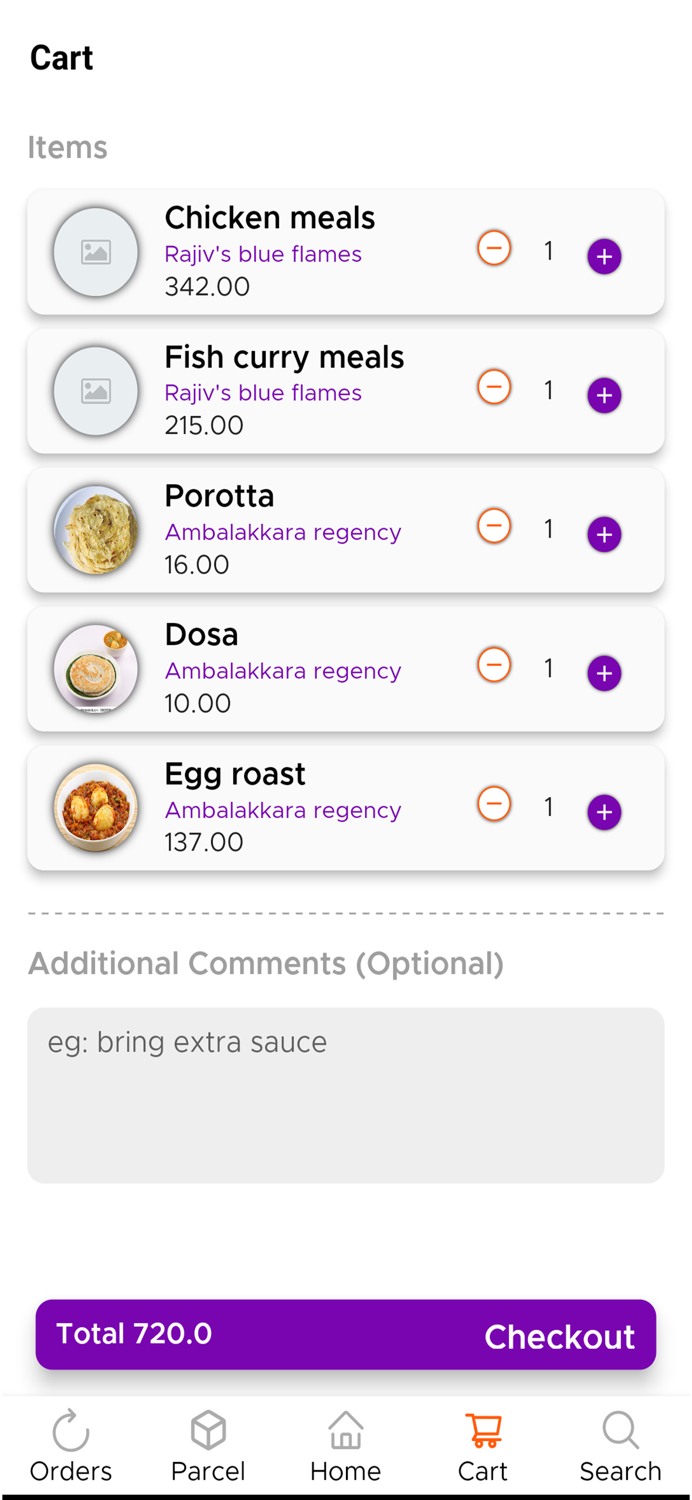Open Rajiv's blue flames restaurant link

pyautogui.click(x=263, y=255)
